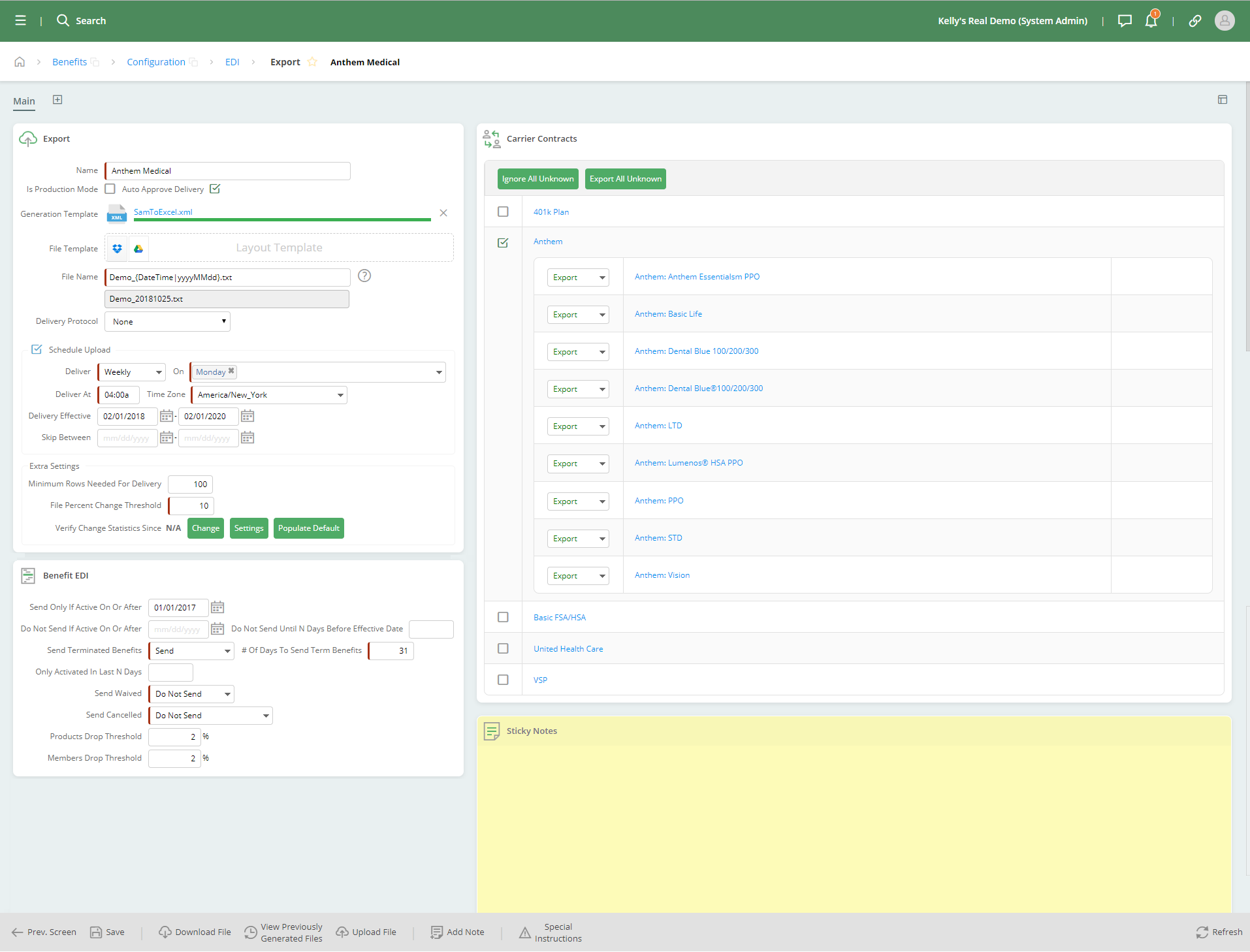The height and width of the screenshot is (952, 1250).
Task: Check the Basic FSA/HSA carrier checkbox
Action: coord(503,617)
